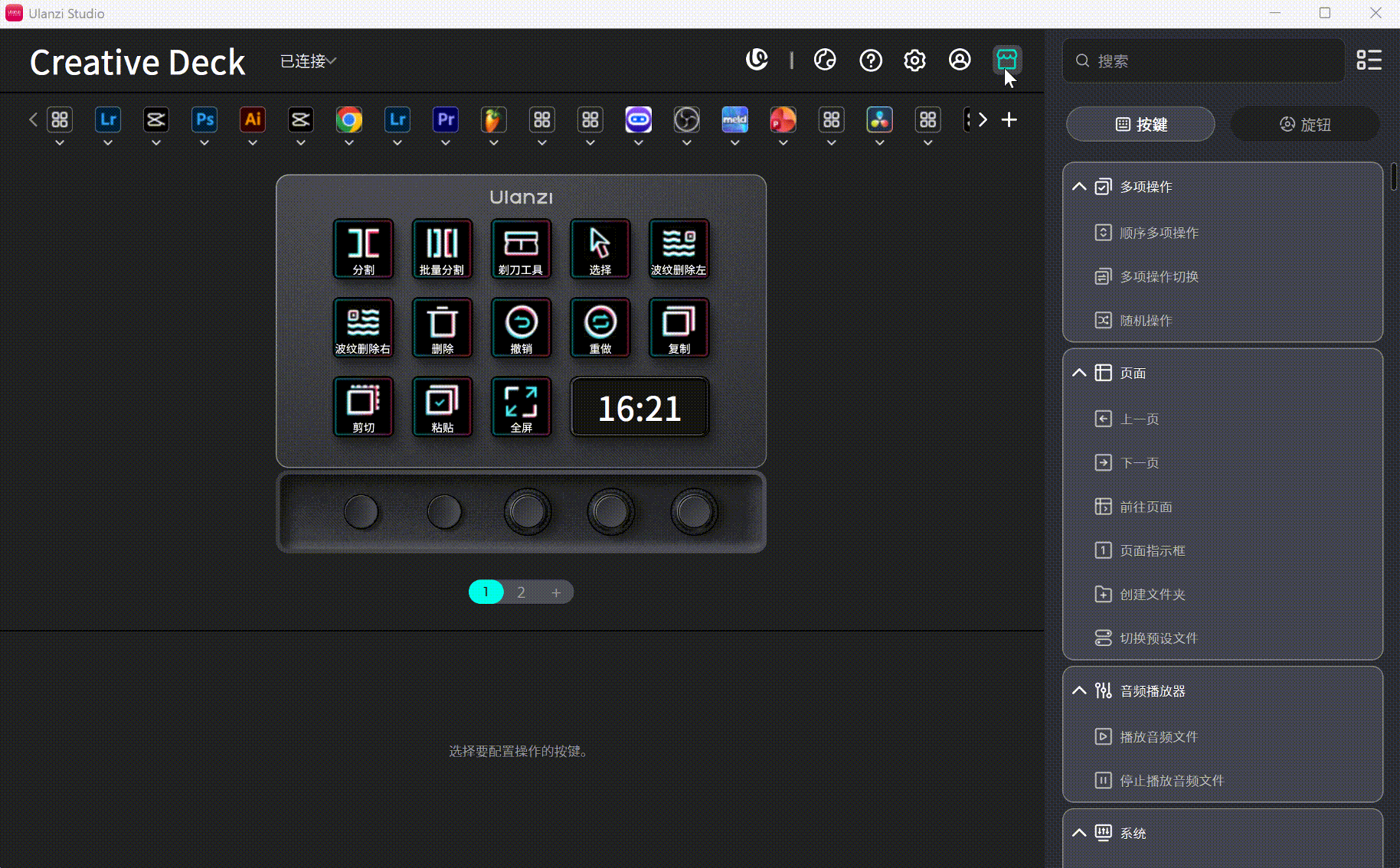Screen dimensions: 1400x868
Task: Collapse the 页面 section in the right panel
Action: [x=1079, y=373]
